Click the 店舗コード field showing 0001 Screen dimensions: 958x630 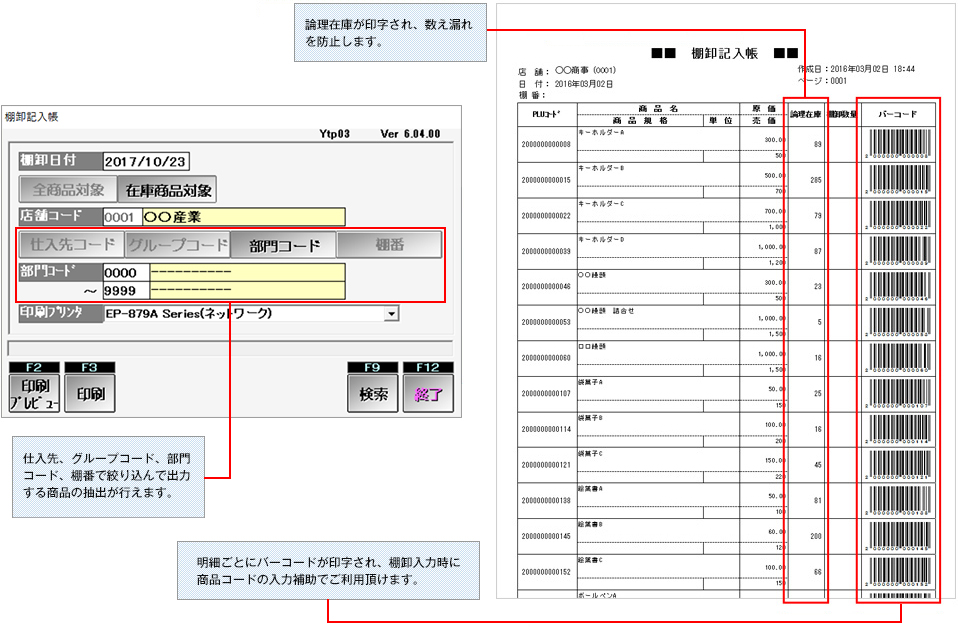(x=120, y=216)
